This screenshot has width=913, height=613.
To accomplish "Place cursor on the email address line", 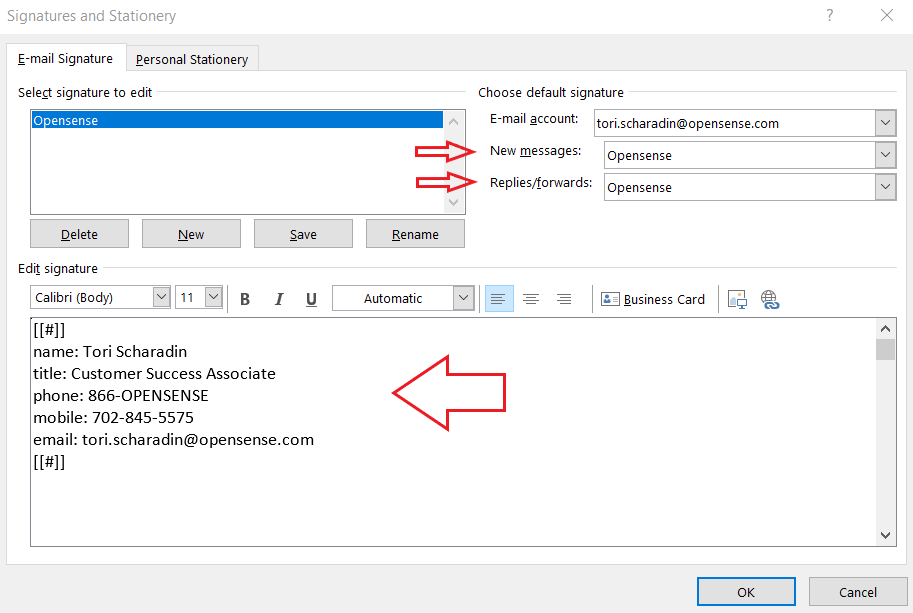I will [174, 440].
